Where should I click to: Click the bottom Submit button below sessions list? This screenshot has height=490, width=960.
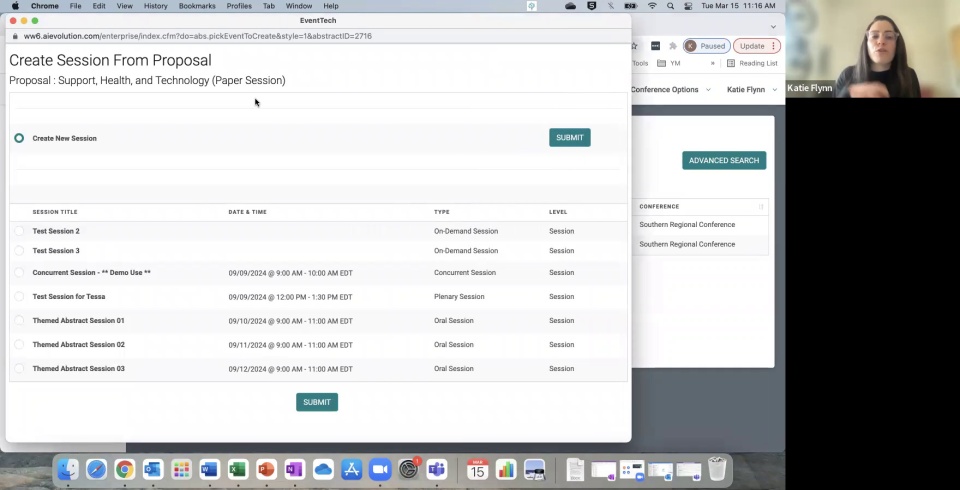tap(317, 402)
